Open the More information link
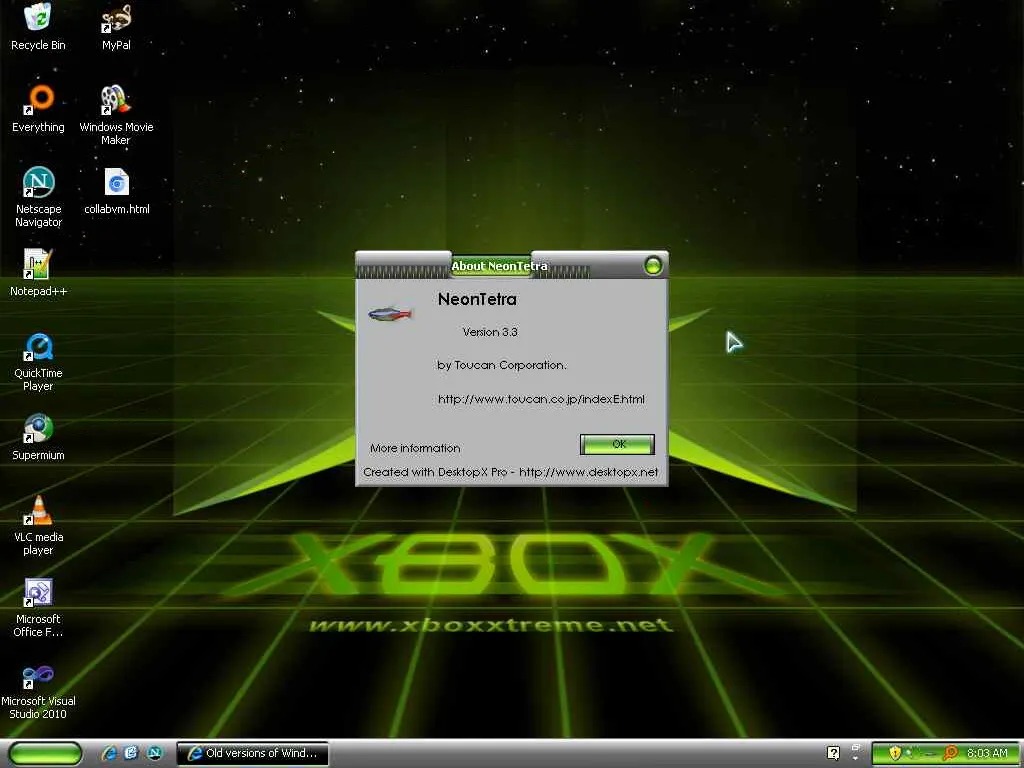Image resolution: width=1024 pixels, height=768 pixels. [415, 448]
